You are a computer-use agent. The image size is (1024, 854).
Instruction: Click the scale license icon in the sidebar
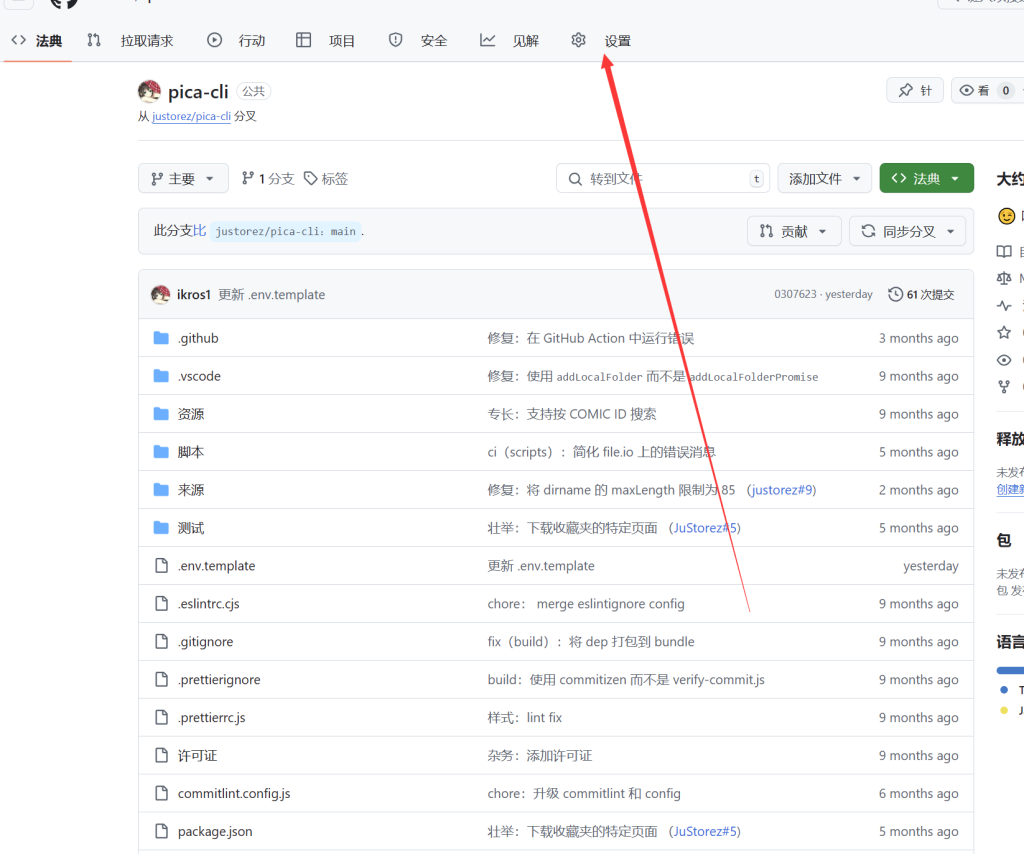pos(1004,278)
